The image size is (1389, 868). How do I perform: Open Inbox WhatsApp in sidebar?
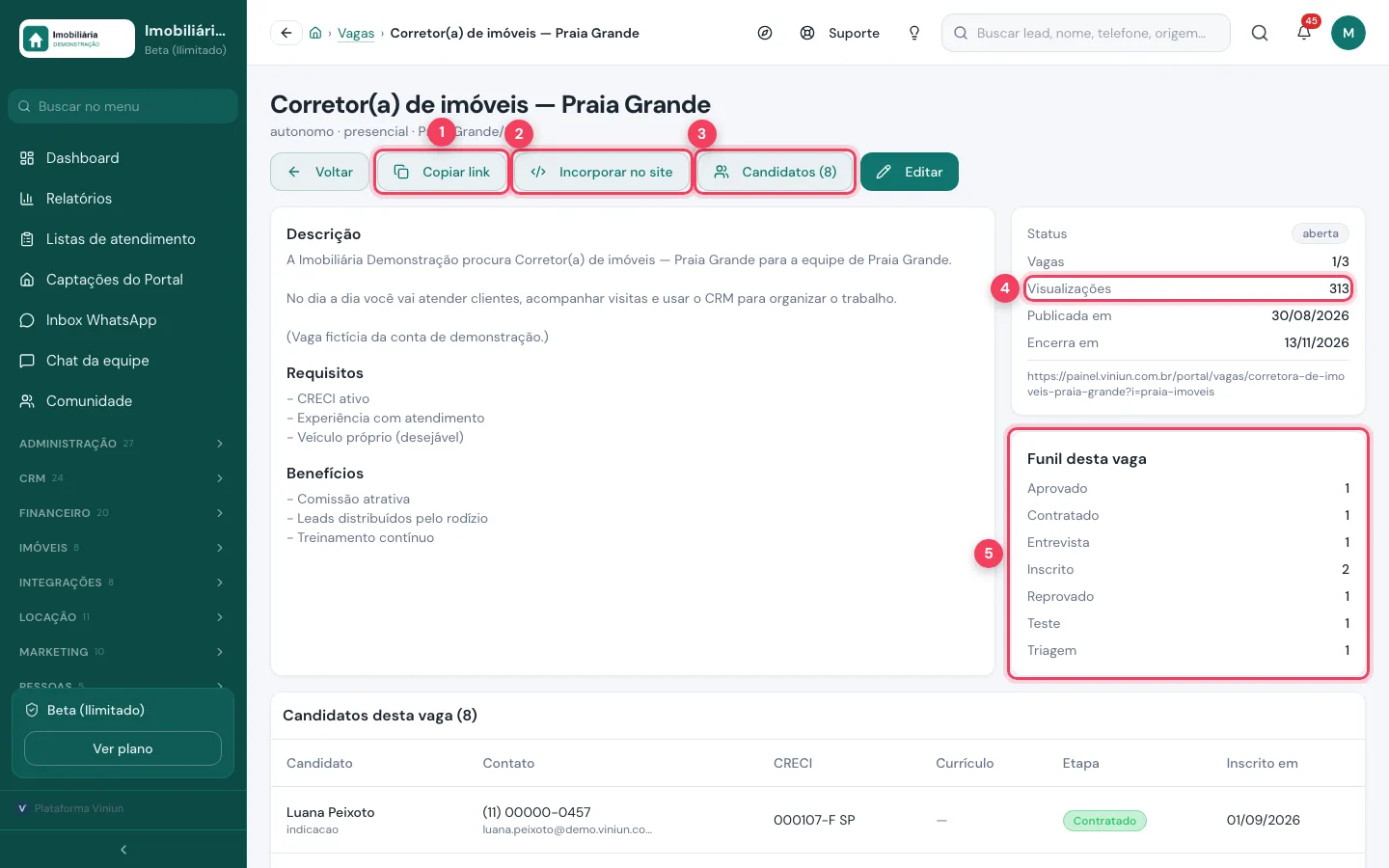[123, 320]
